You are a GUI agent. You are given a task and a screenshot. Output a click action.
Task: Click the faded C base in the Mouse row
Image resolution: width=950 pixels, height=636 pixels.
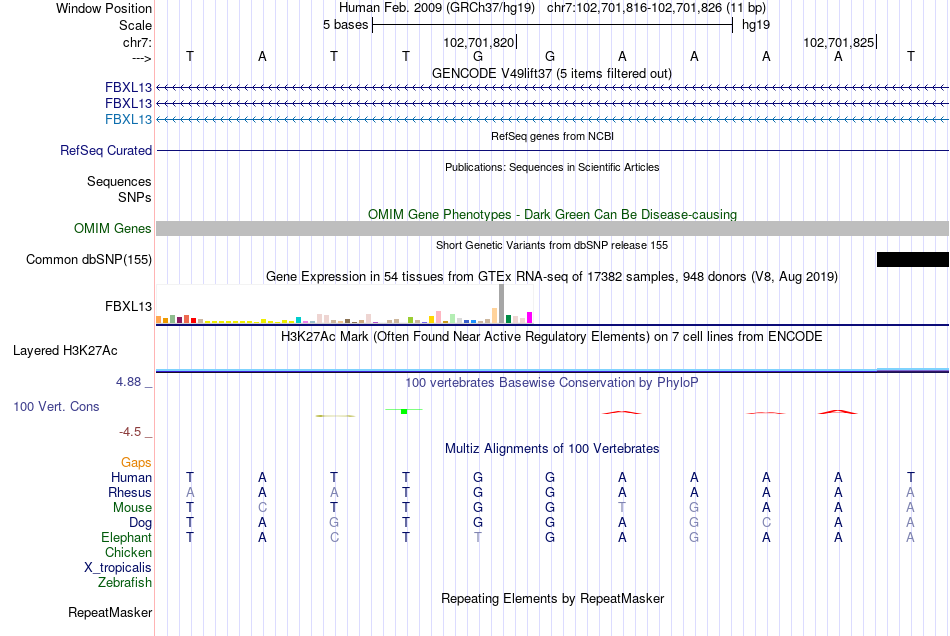pyautogui.click(x=262, y=508)
